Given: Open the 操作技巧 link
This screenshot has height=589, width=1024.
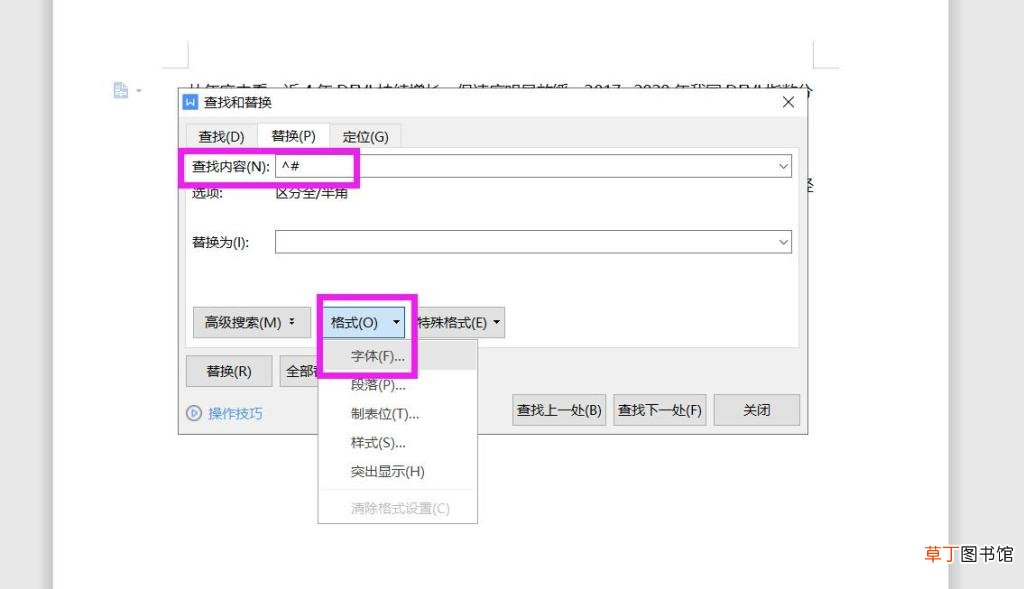Looking at the screenshot, I should pyautogui.click(x=235, y=413).
